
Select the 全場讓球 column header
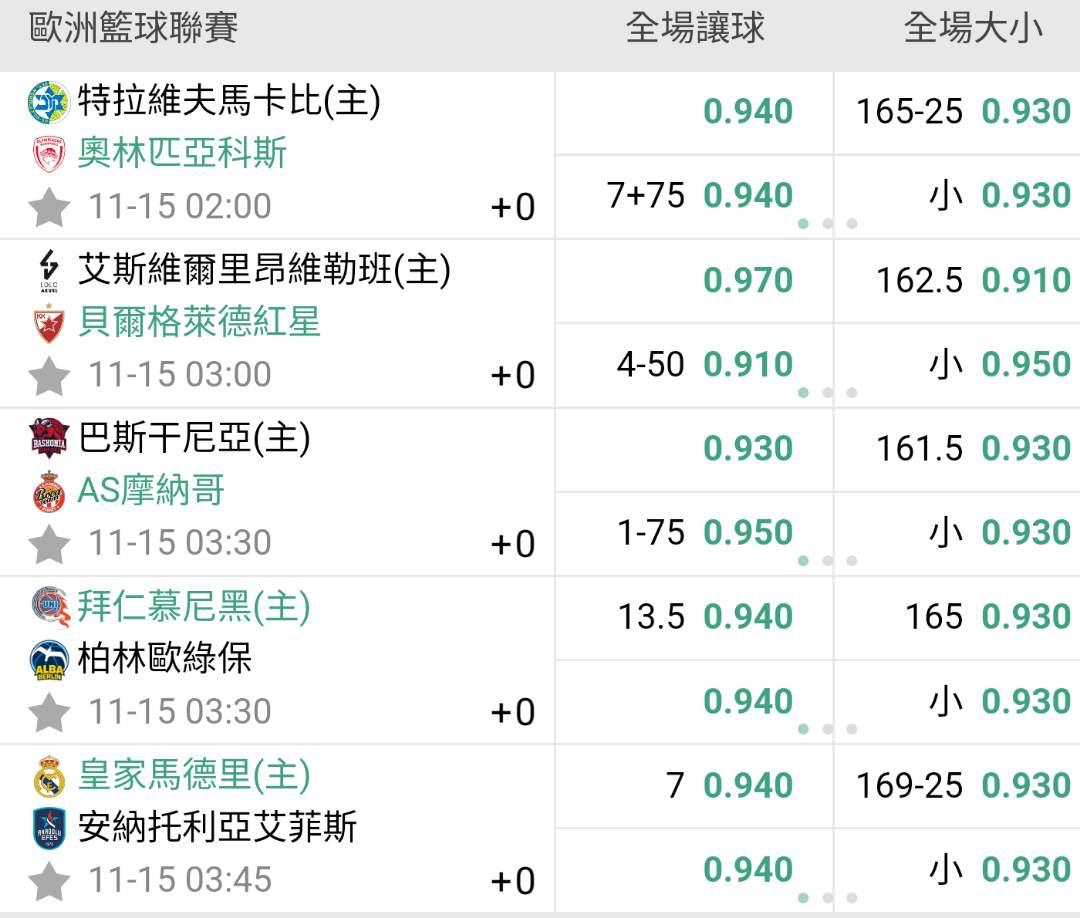[694, 28]
